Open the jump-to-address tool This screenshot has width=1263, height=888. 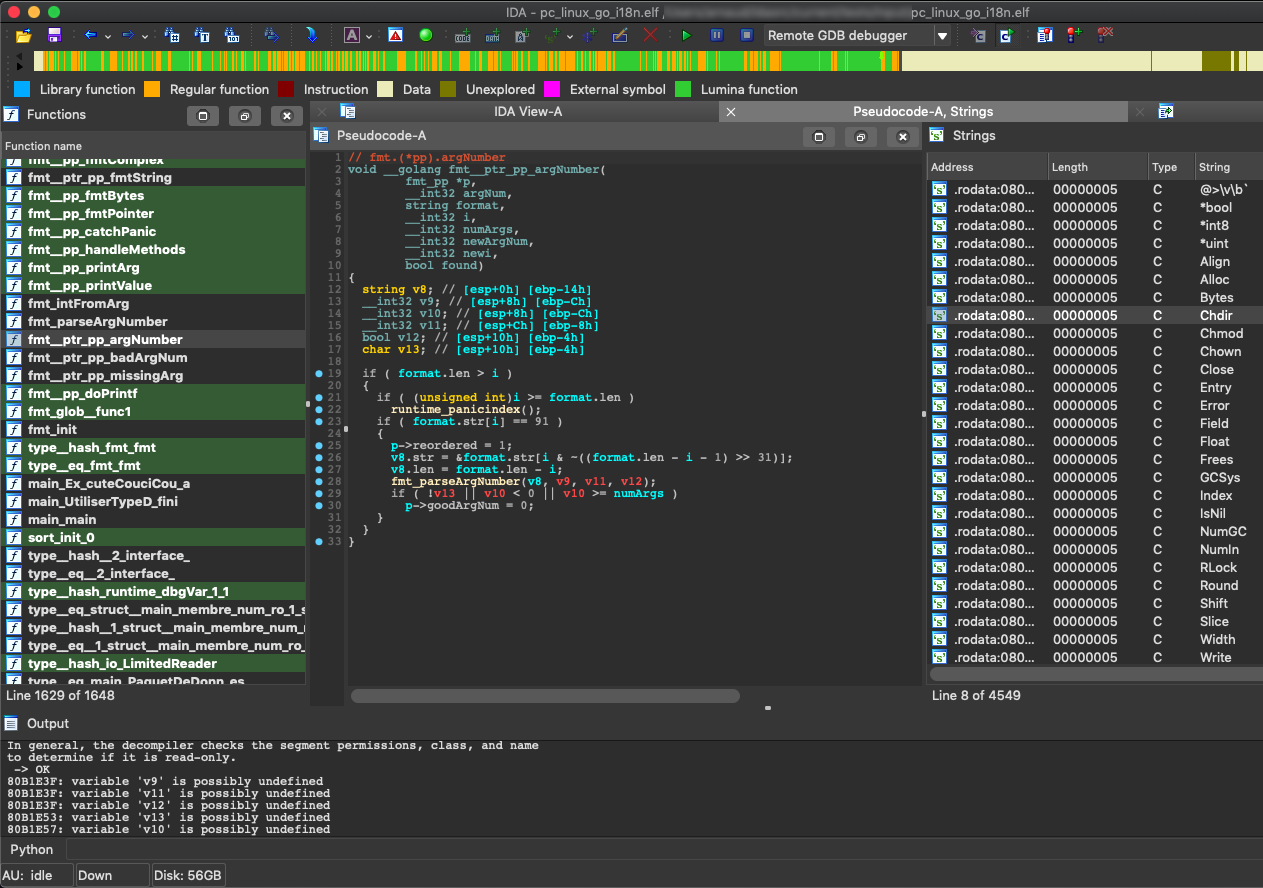172,34
